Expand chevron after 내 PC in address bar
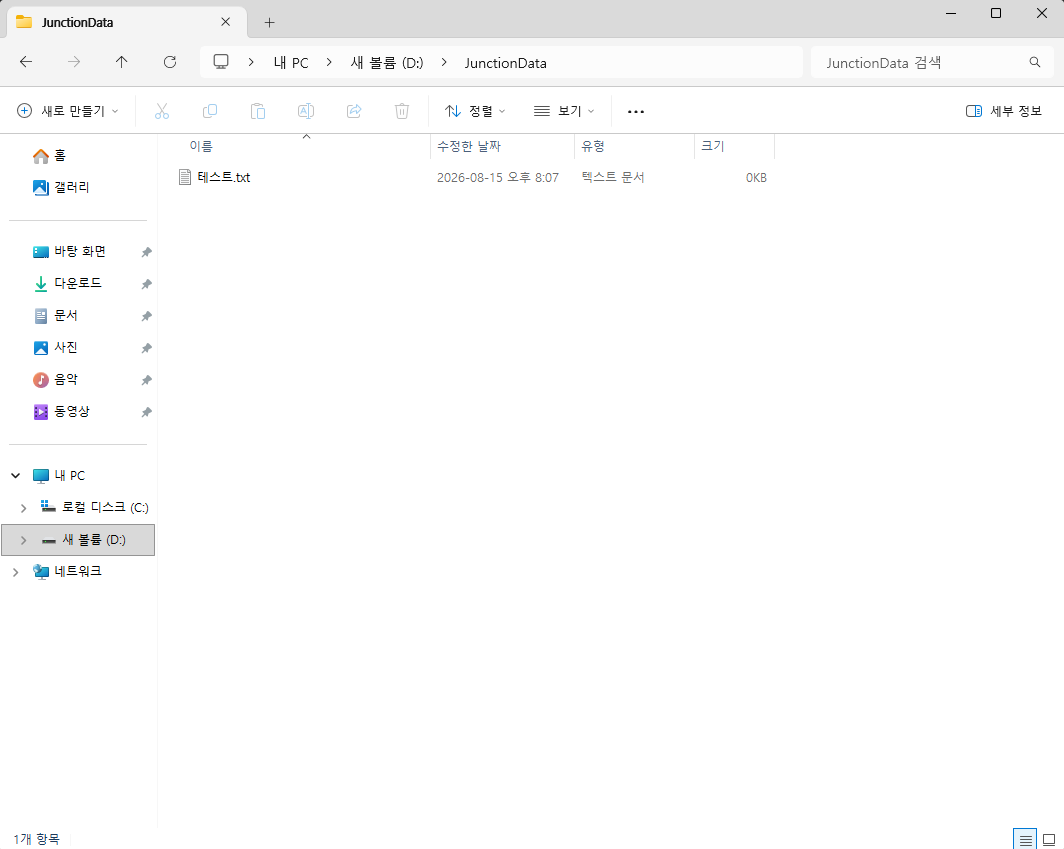 click(x=329, y=62)
